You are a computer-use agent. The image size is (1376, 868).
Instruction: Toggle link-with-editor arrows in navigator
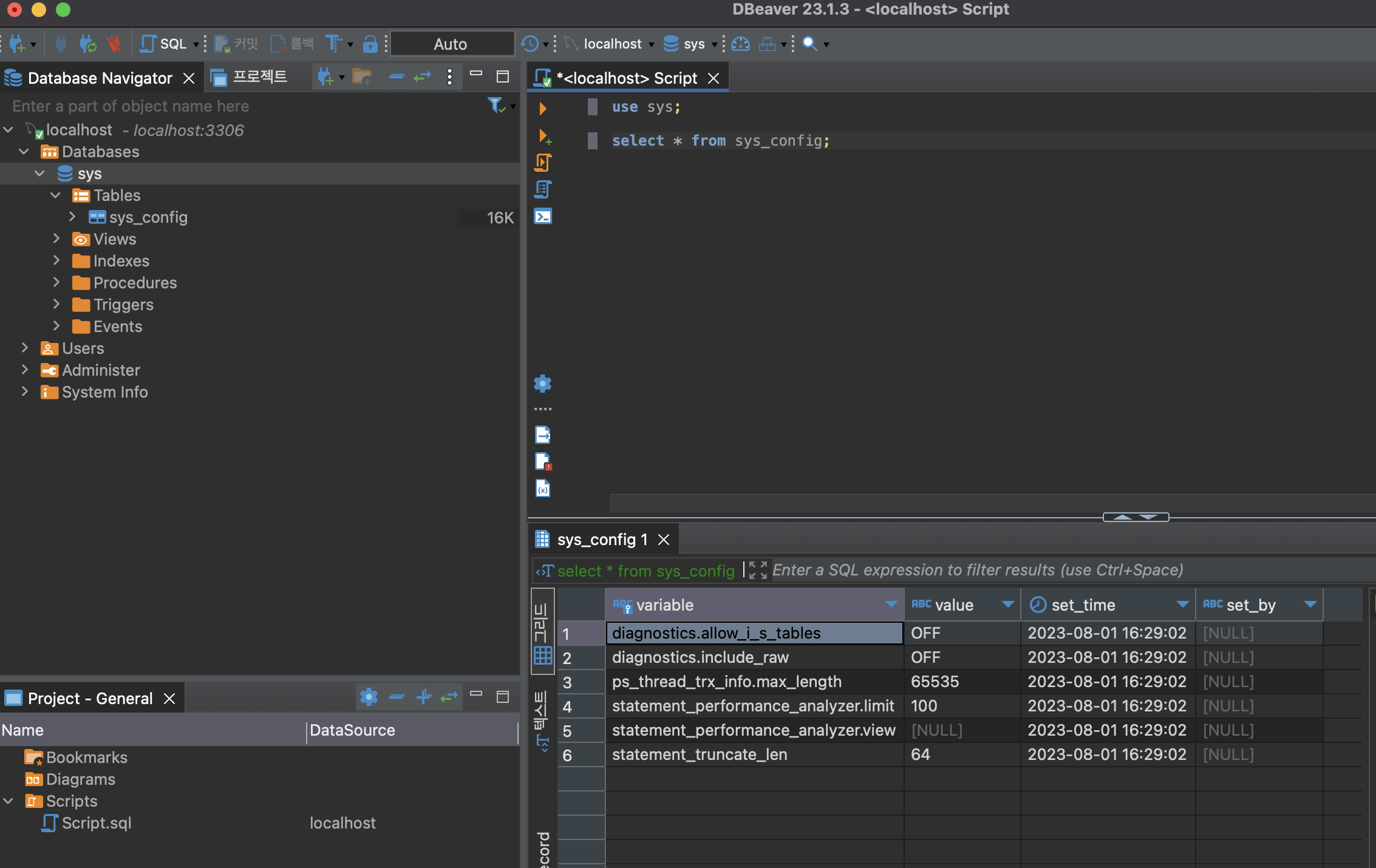[x=422, y=76]
